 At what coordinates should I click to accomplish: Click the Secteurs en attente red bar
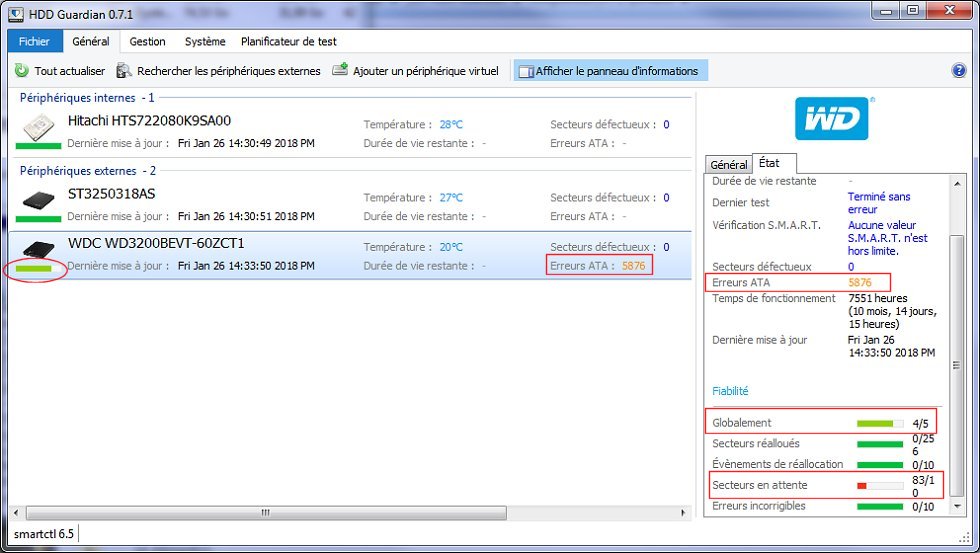(x=880, y=486)
